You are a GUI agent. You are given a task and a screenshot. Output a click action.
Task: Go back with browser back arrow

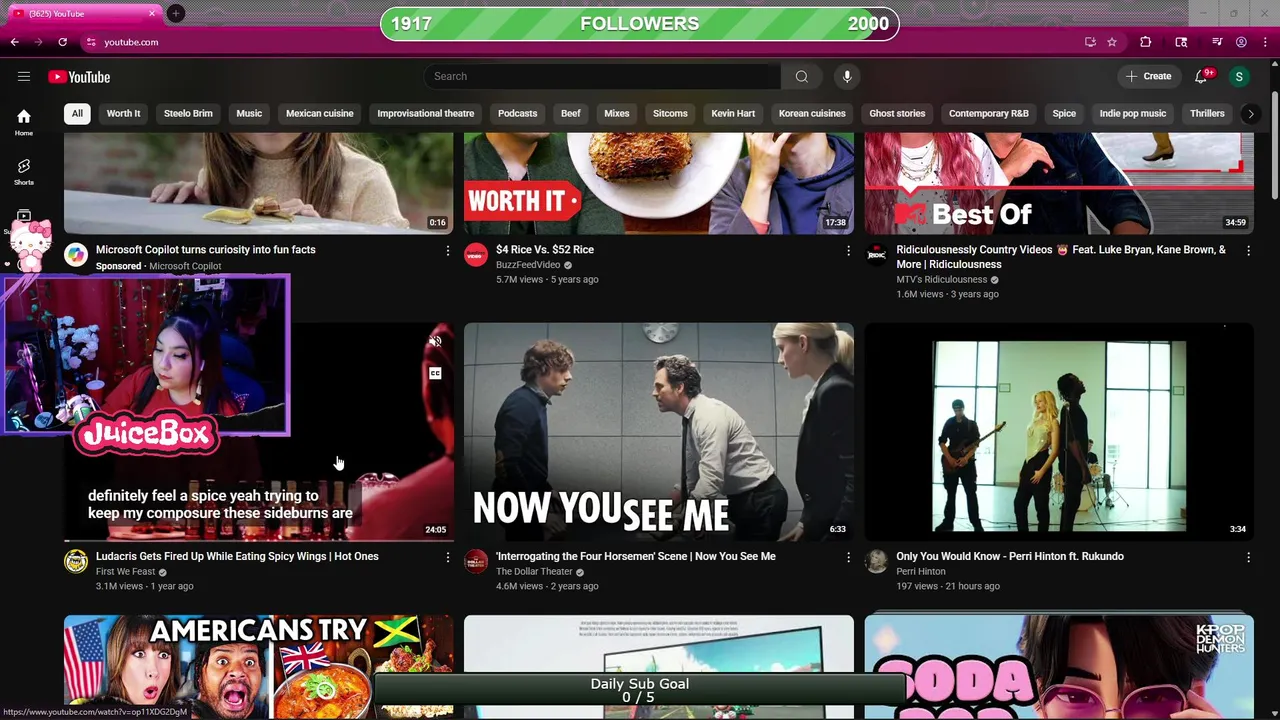(x=15, y=42)
